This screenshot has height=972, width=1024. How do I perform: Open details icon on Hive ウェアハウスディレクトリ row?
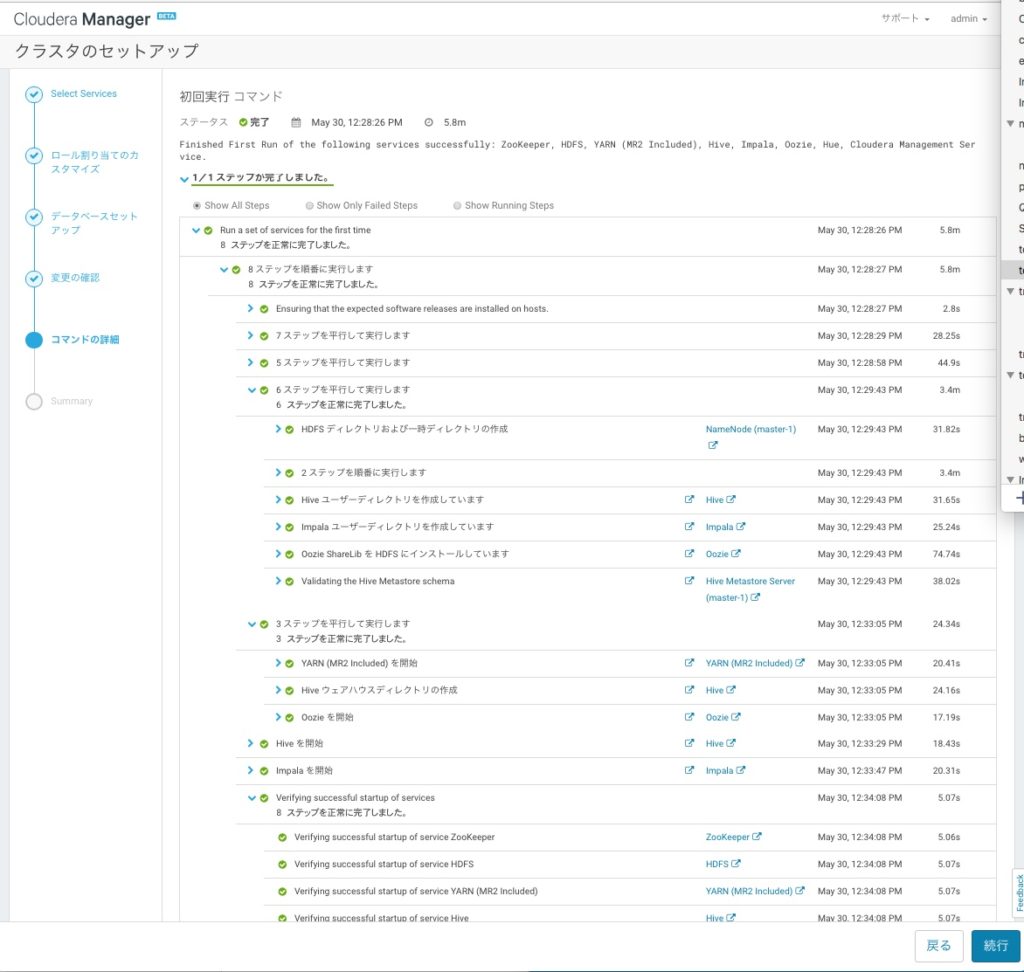[689, 690]
